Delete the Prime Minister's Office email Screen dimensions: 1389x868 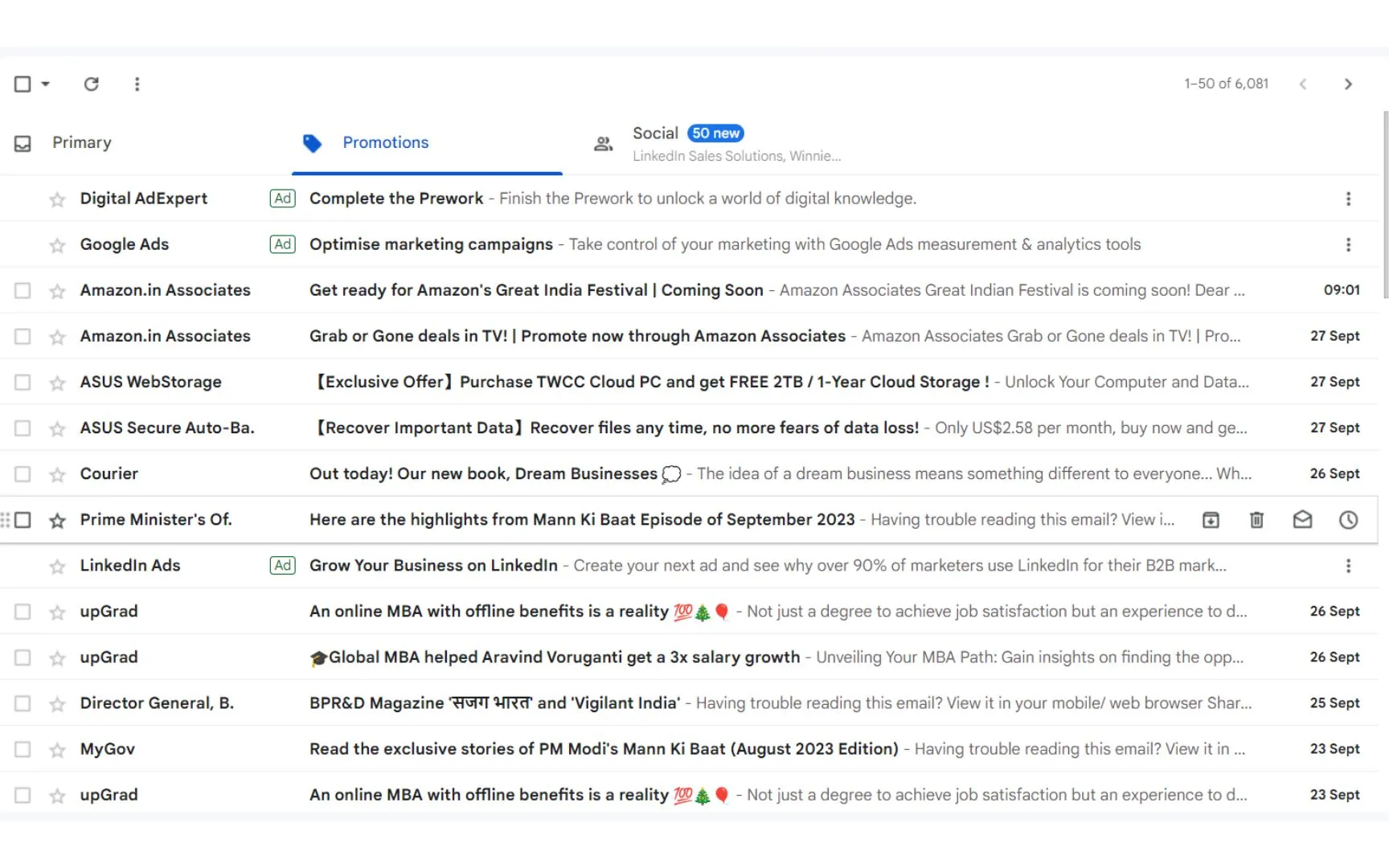click(1256, 520)
